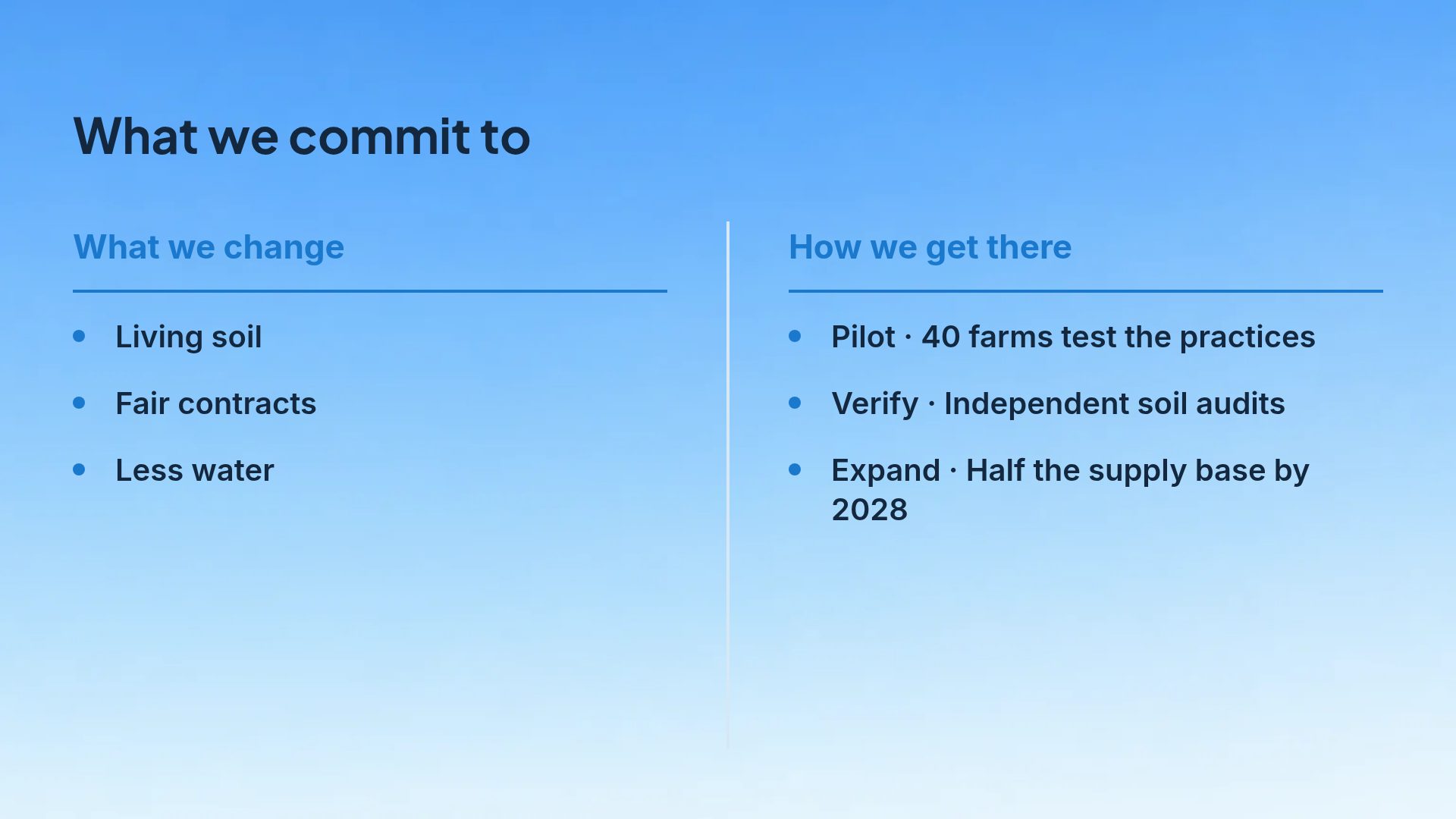Click the 'Verify · Independent soil audits' line
1456x819 pixels.
[x=1058, y=403]
